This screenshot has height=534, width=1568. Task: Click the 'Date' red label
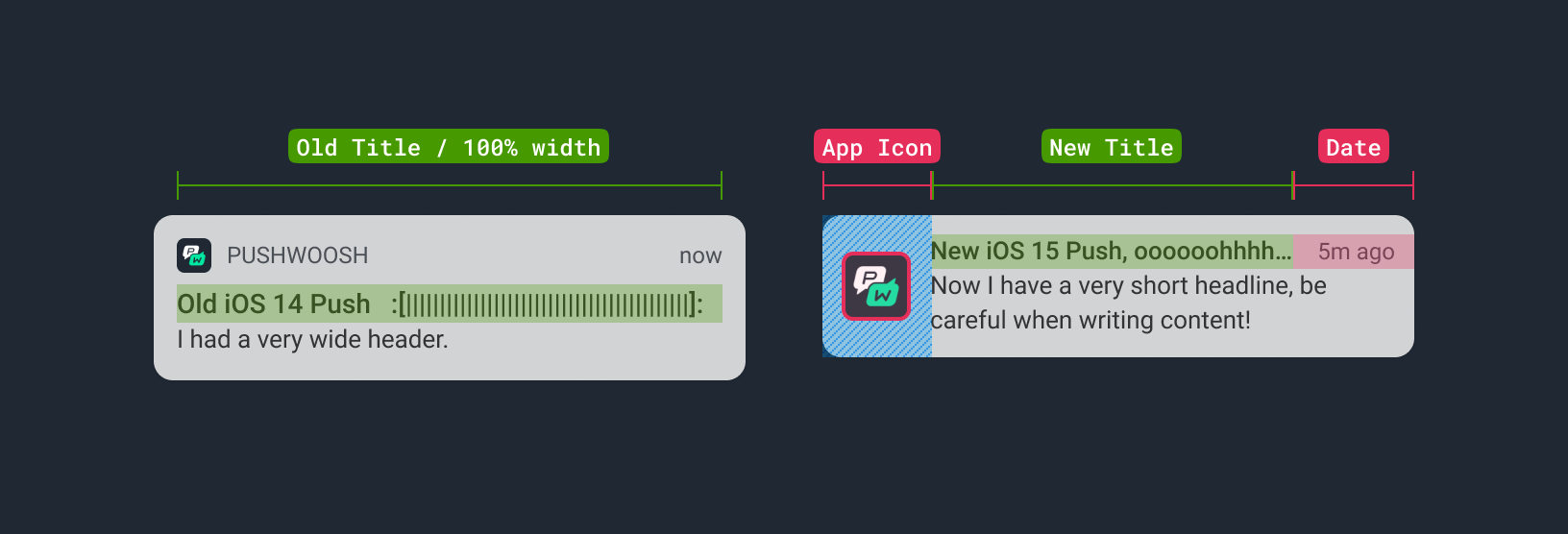click(x=1354, y=147)
